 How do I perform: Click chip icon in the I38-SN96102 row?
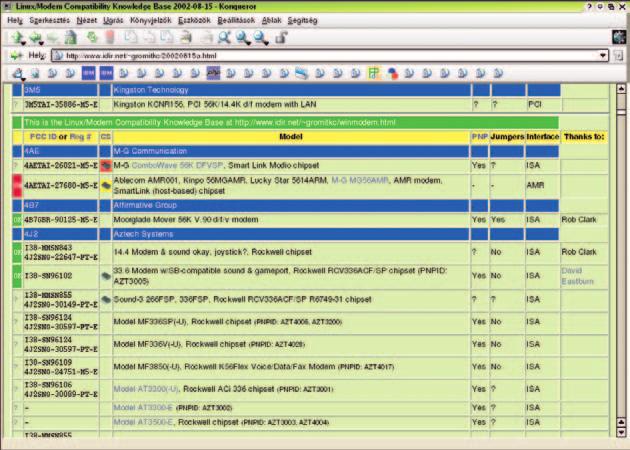(106, 276)
